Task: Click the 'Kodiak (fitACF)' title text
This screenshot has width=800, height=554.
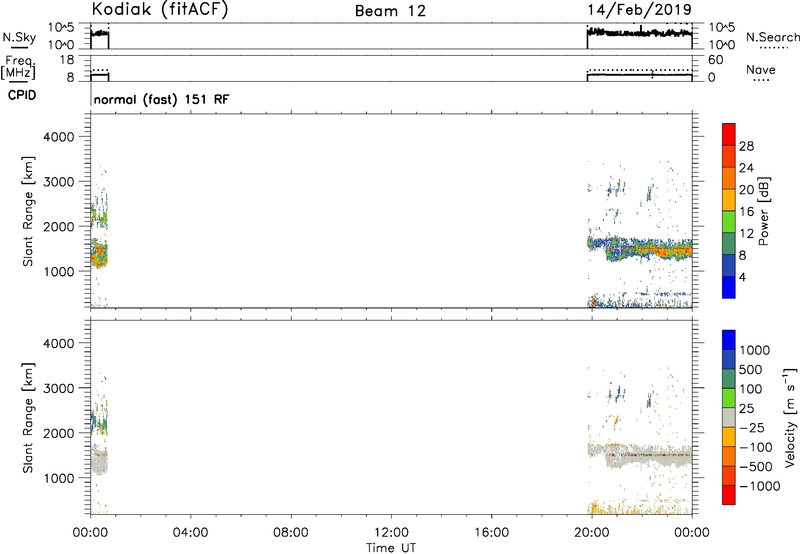Action: pos(160,10)
